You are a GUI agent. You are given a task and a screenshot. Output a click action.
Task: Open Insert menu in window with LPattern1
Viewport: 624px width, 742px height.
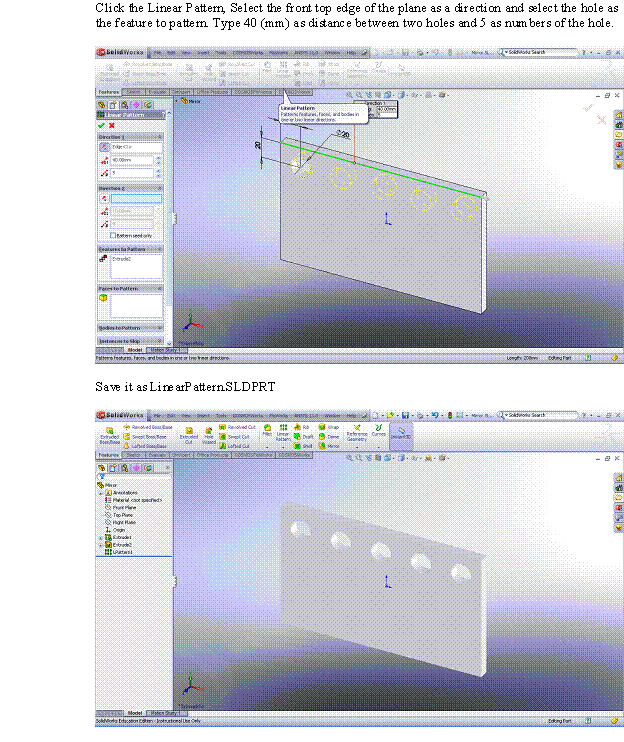click(x=203, y=415)
